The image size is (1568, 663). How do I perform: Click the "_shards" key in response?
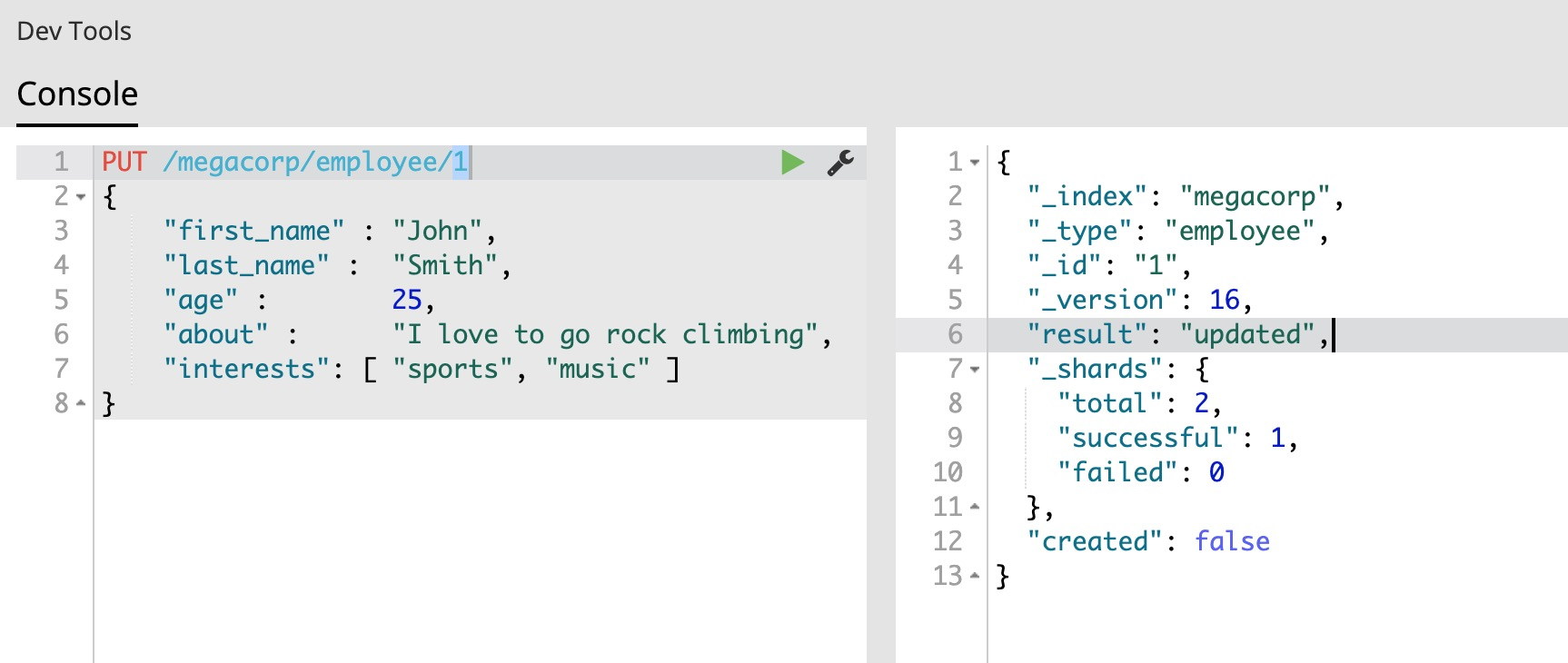tap(1095, 370)
